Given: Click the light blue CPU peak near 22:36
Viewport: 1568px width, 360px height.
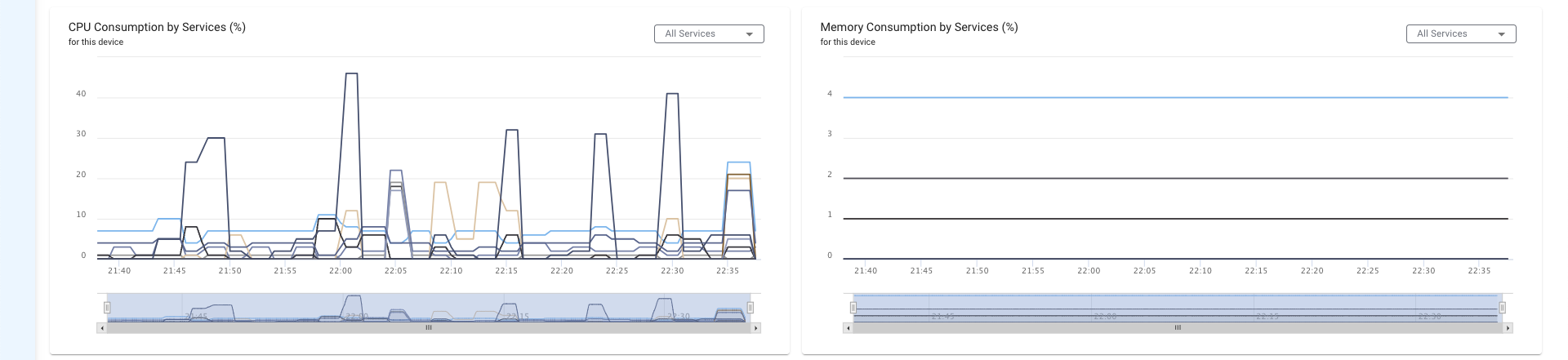Looking at the screenshot, I should point(738,162).
